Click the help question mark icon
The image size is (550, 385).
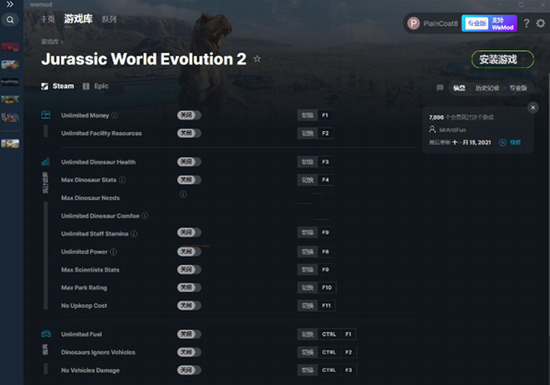[x=526, y=23]
